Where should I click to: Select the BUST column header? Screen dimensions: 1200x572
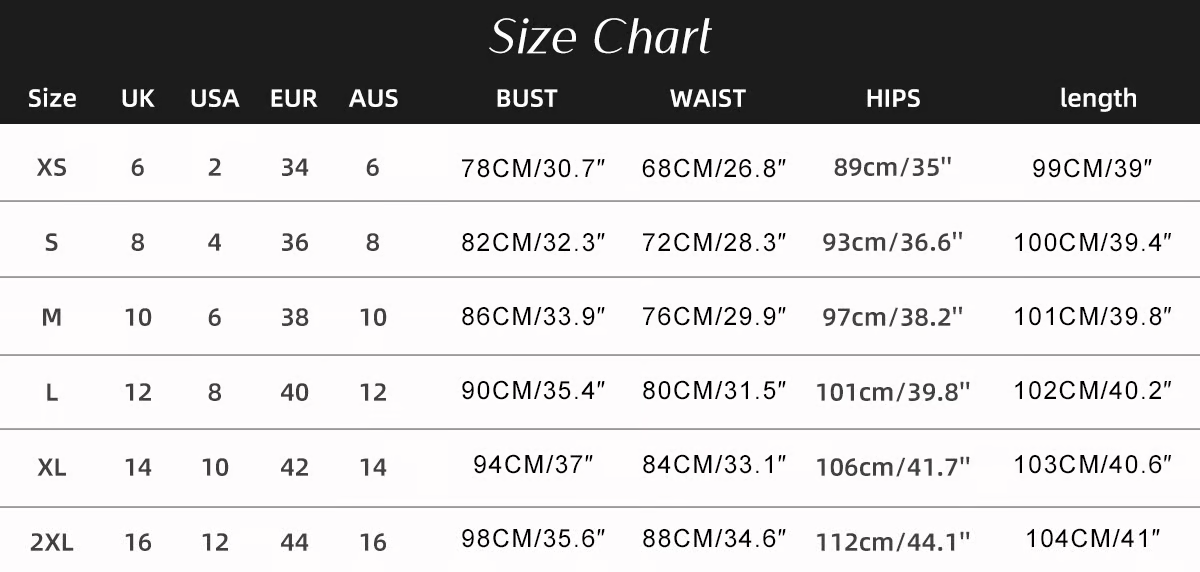pos(527,98)
